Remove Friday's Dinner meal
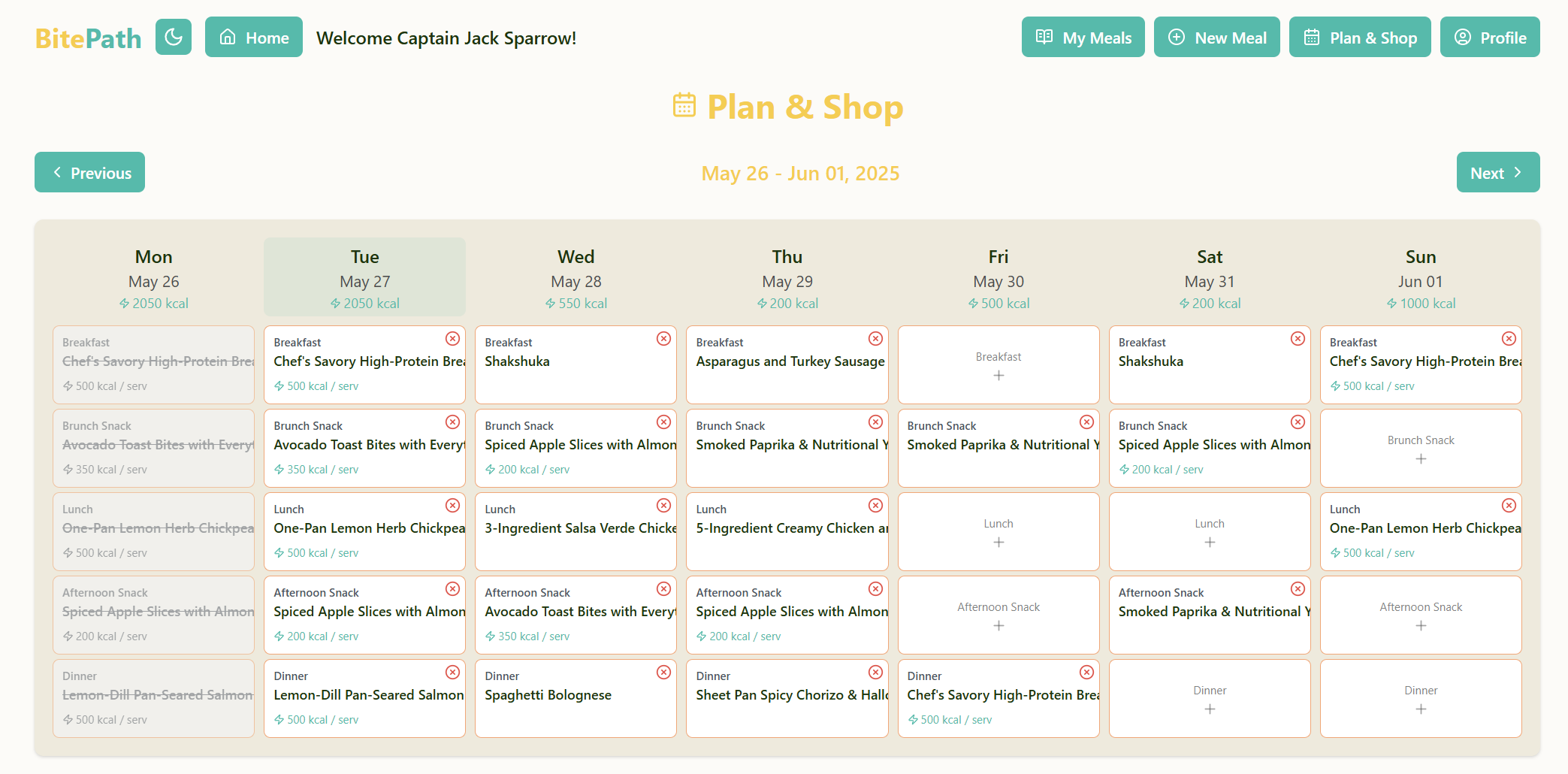This screenshot has height=774, width=1568. pos(1086,673)
